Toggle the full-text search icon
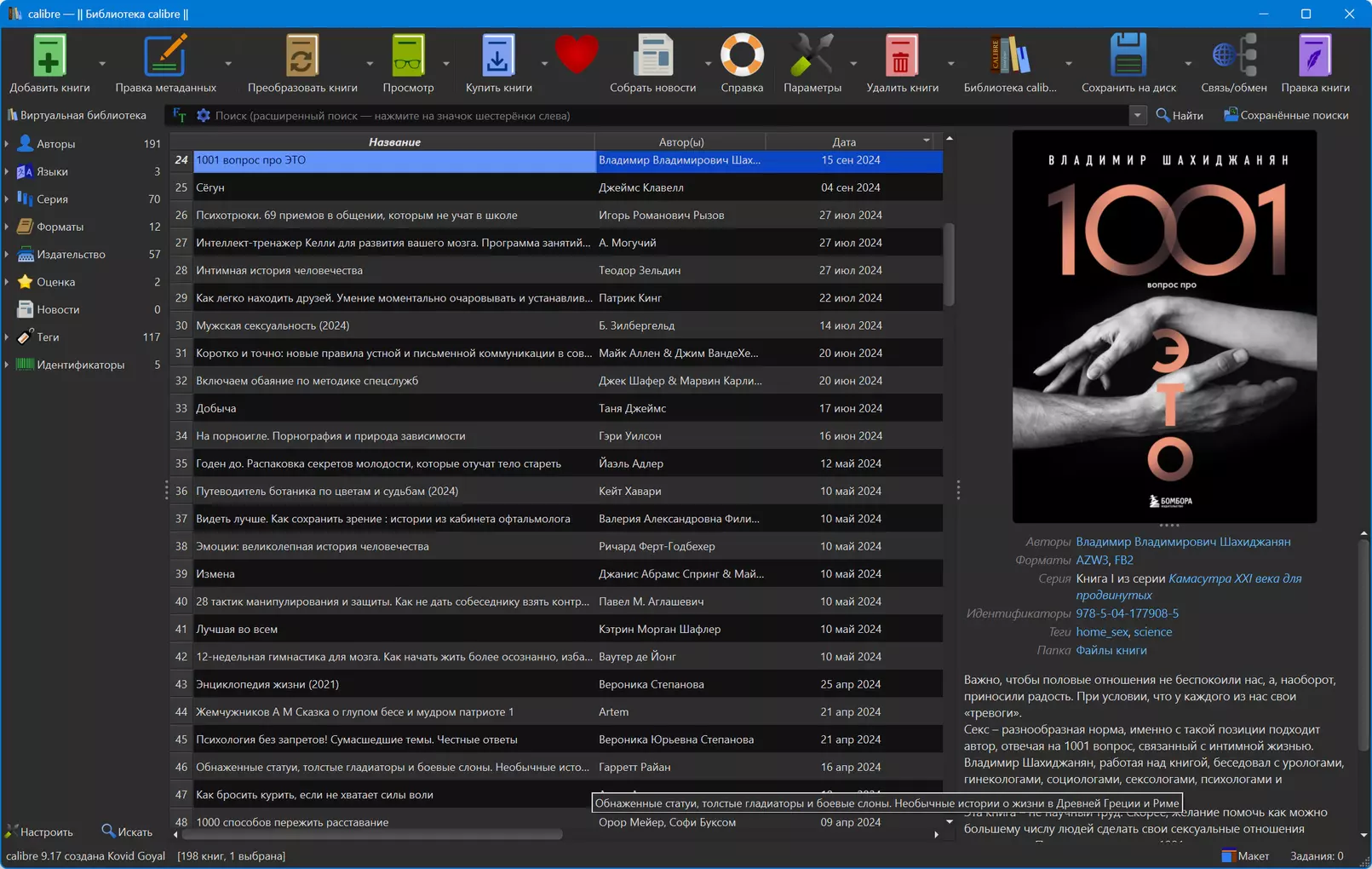1372x869 pixels. [x=180, y=115]
